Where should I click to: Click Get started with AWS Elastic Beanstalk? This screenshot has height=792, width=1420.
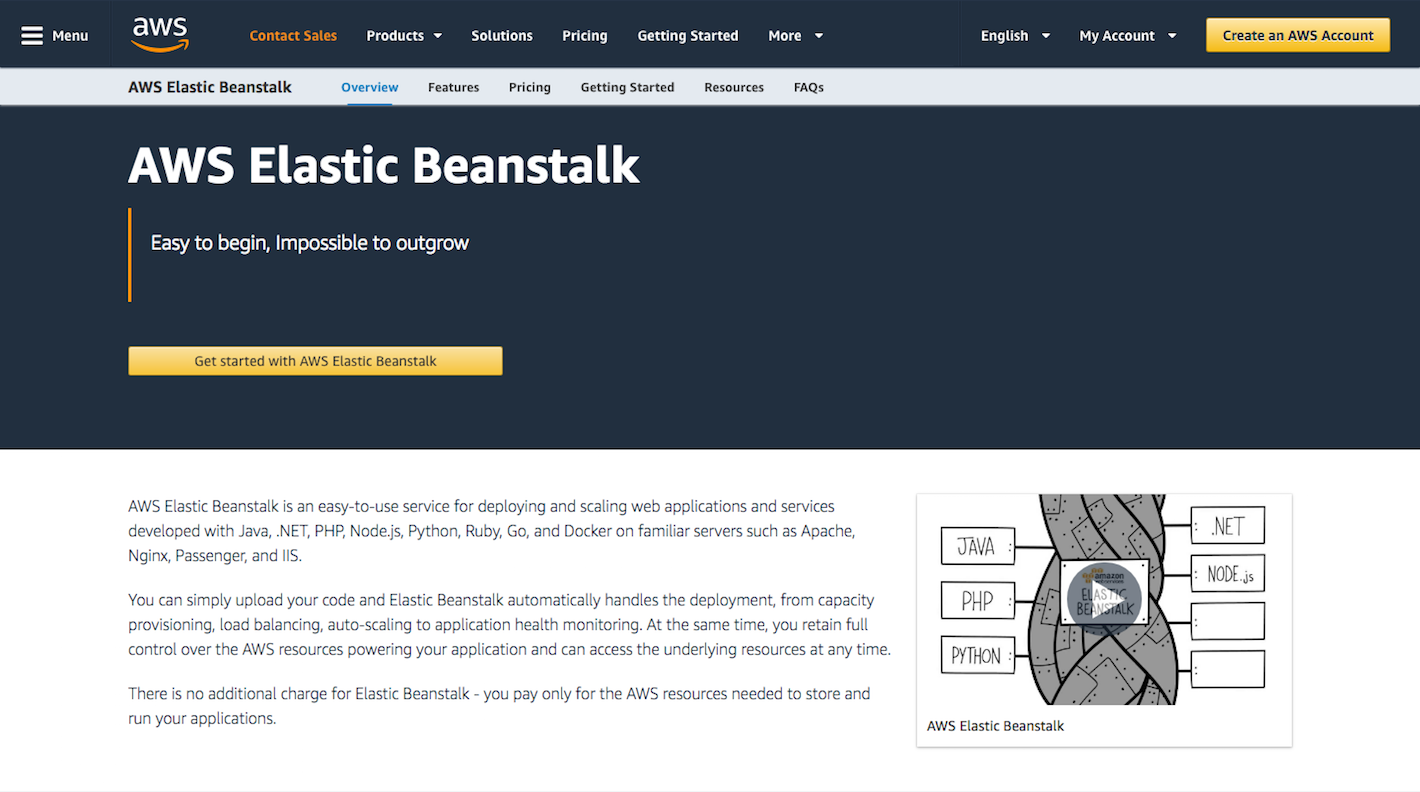pos(315,361)
